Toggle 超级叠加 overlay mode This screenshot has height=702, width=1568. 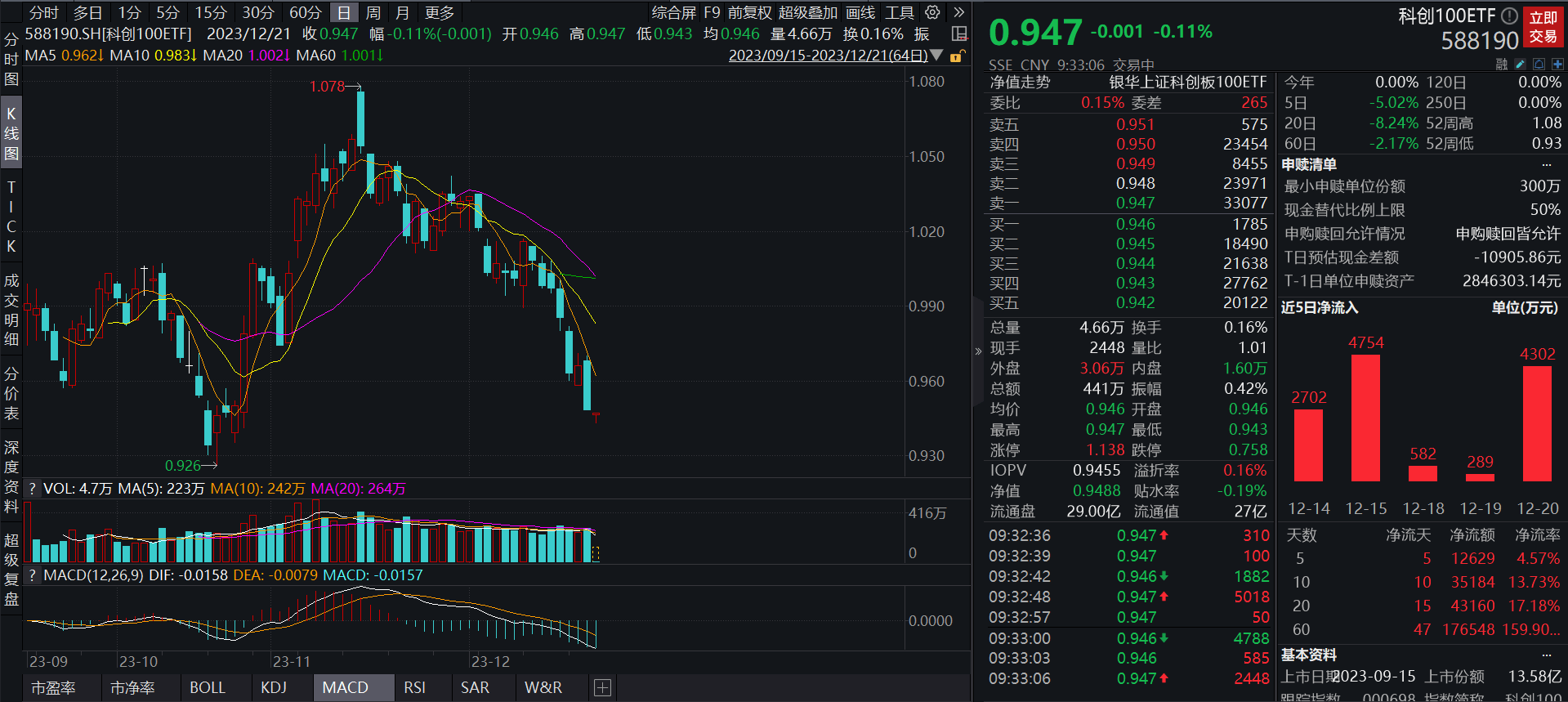pos(807,12)
